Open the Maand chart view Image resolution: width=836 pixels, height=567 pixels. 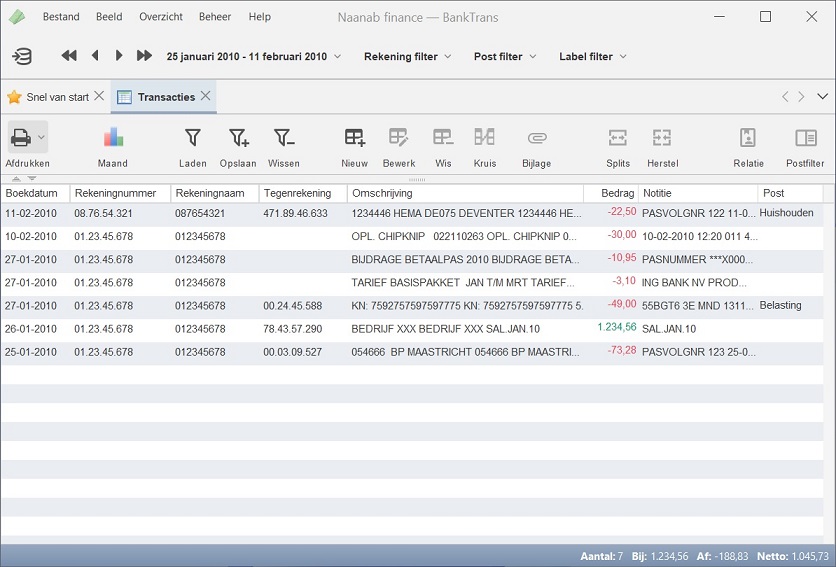(x=113, y=138)
